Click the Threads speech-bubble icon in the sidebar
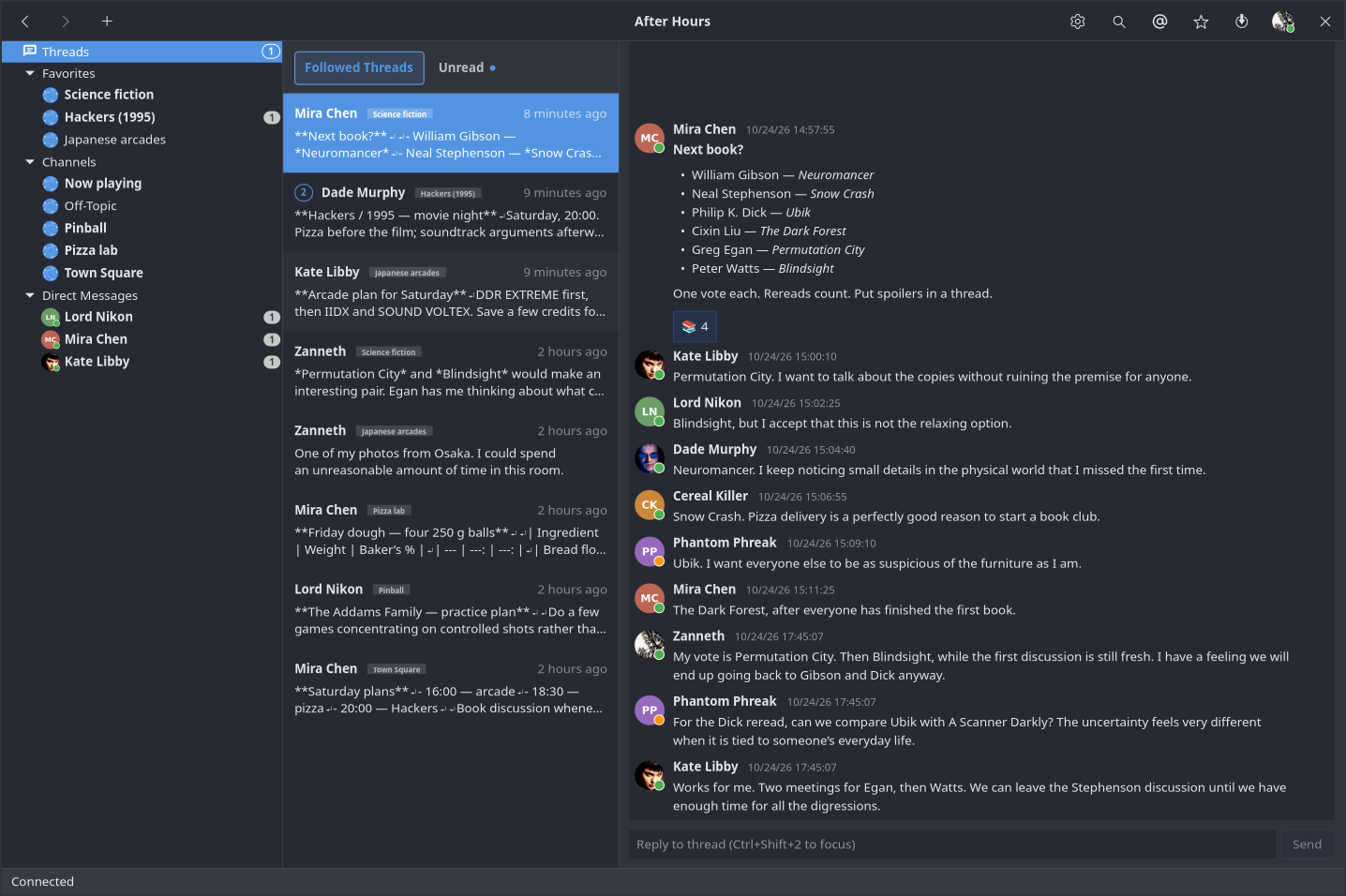Image resolution: width=1346 pixels, height=896 pixels. pos(30,52)
